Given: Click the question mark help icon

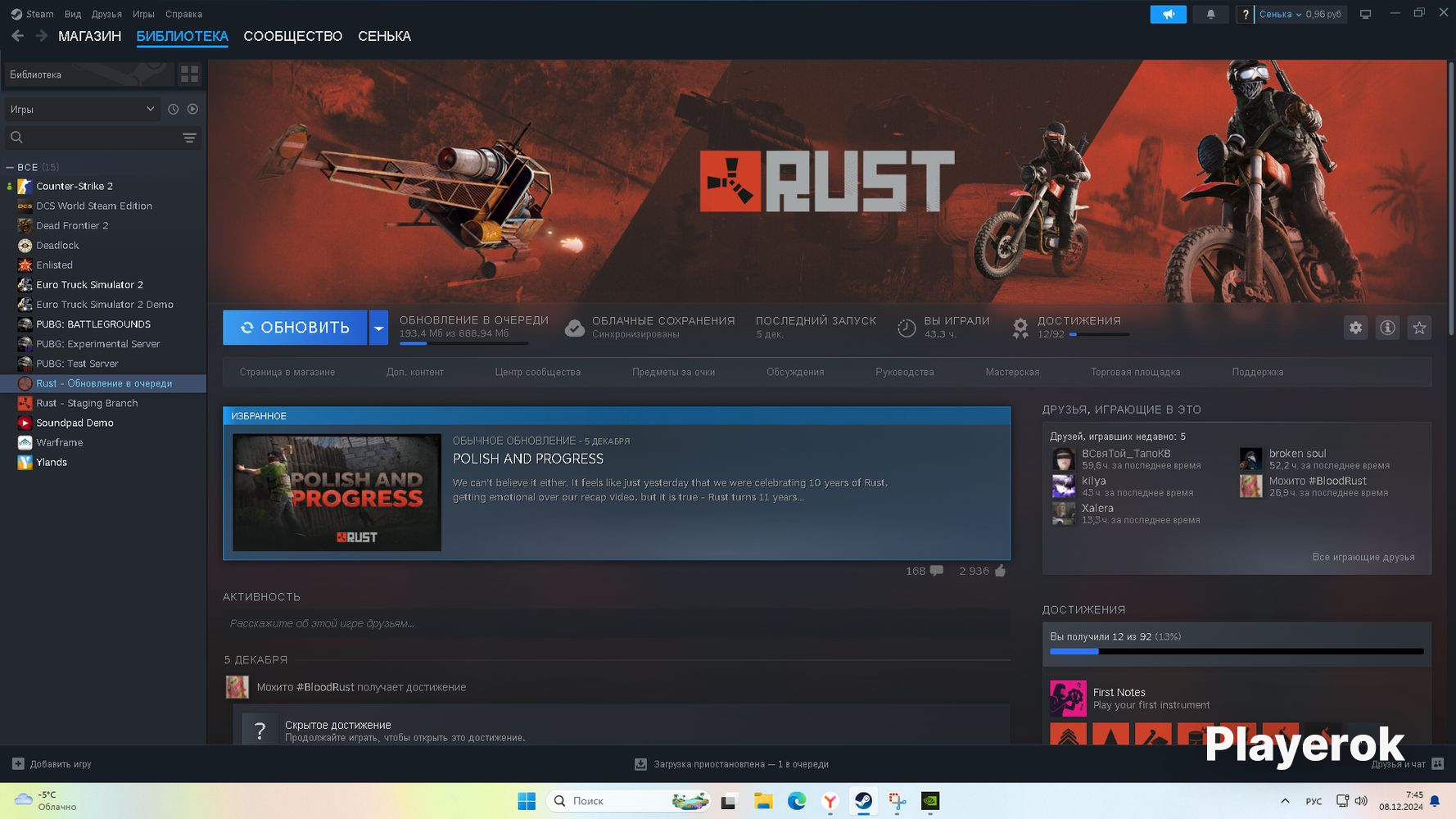Looking at the screenshot, I should (x=1245, y=14).
